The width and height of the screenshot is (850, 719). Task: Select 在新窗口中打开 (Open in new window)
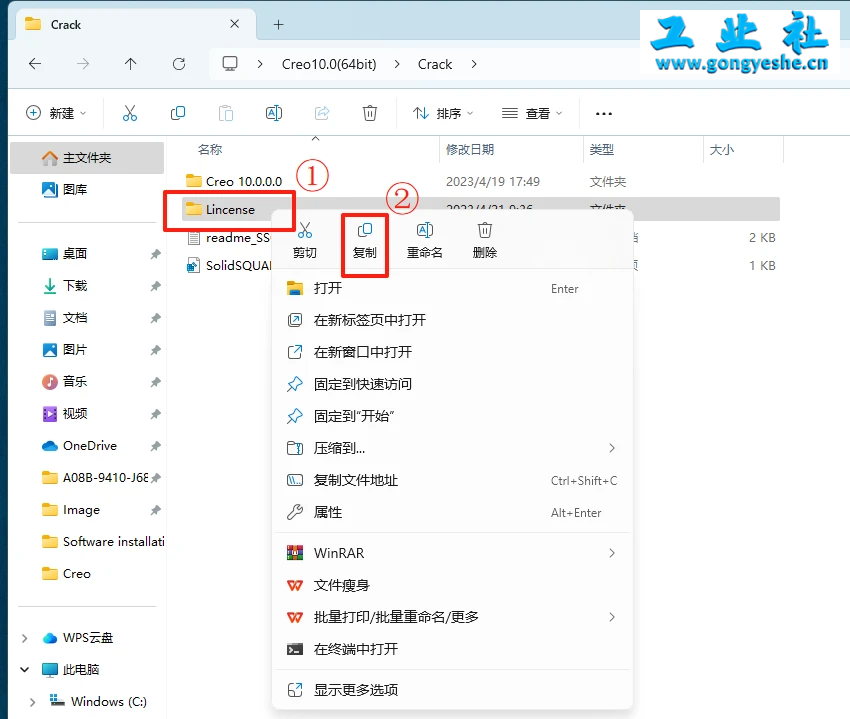[452, 352]
